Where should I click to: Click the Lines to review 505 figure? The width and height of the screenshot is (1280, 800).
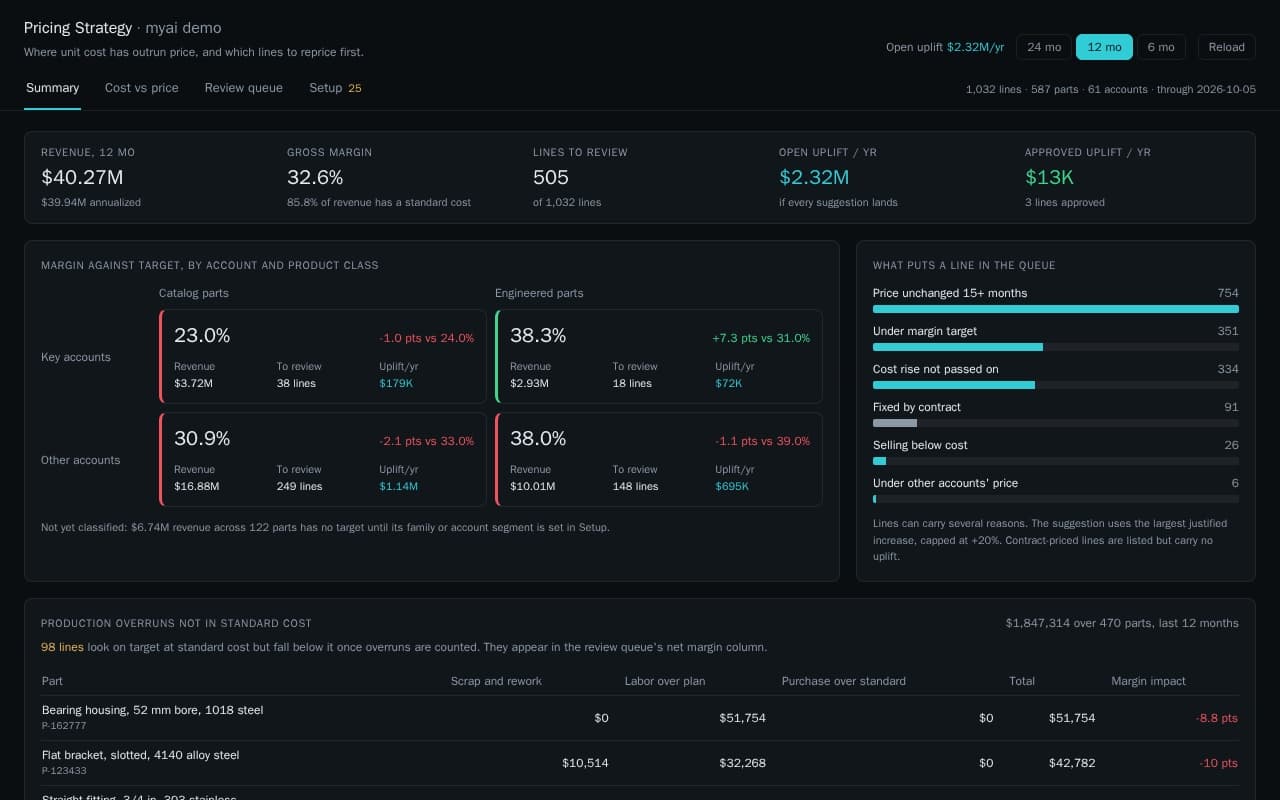551,177
